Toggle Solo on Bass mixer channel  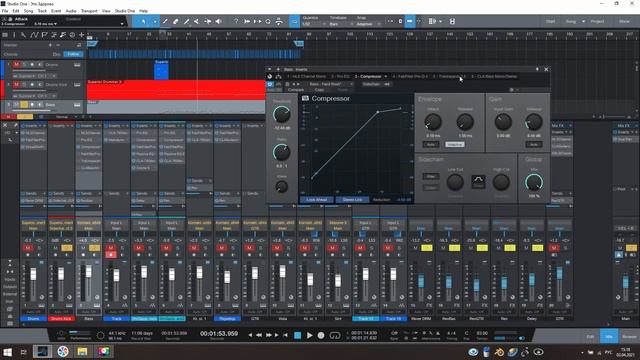pyautogui.click(x=94, y=248)
